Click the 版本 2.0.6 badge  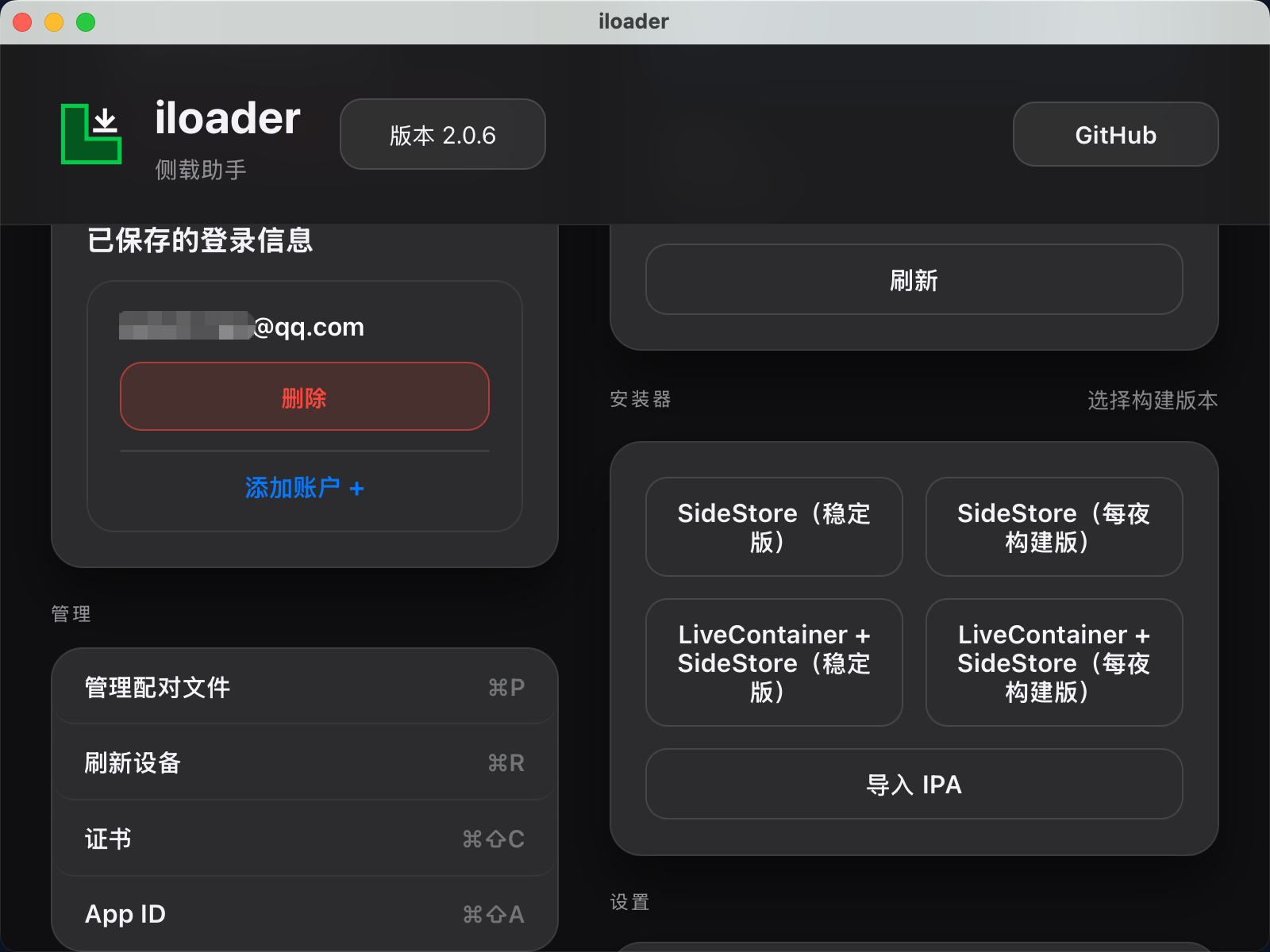point(442,134)
